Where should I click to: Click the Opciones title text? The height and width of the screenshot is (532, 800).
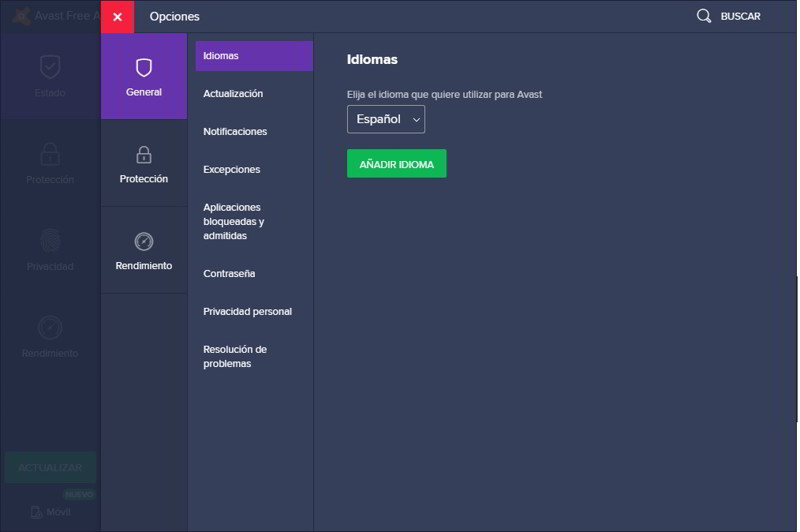pyautogui.click(x=174, y=17)
